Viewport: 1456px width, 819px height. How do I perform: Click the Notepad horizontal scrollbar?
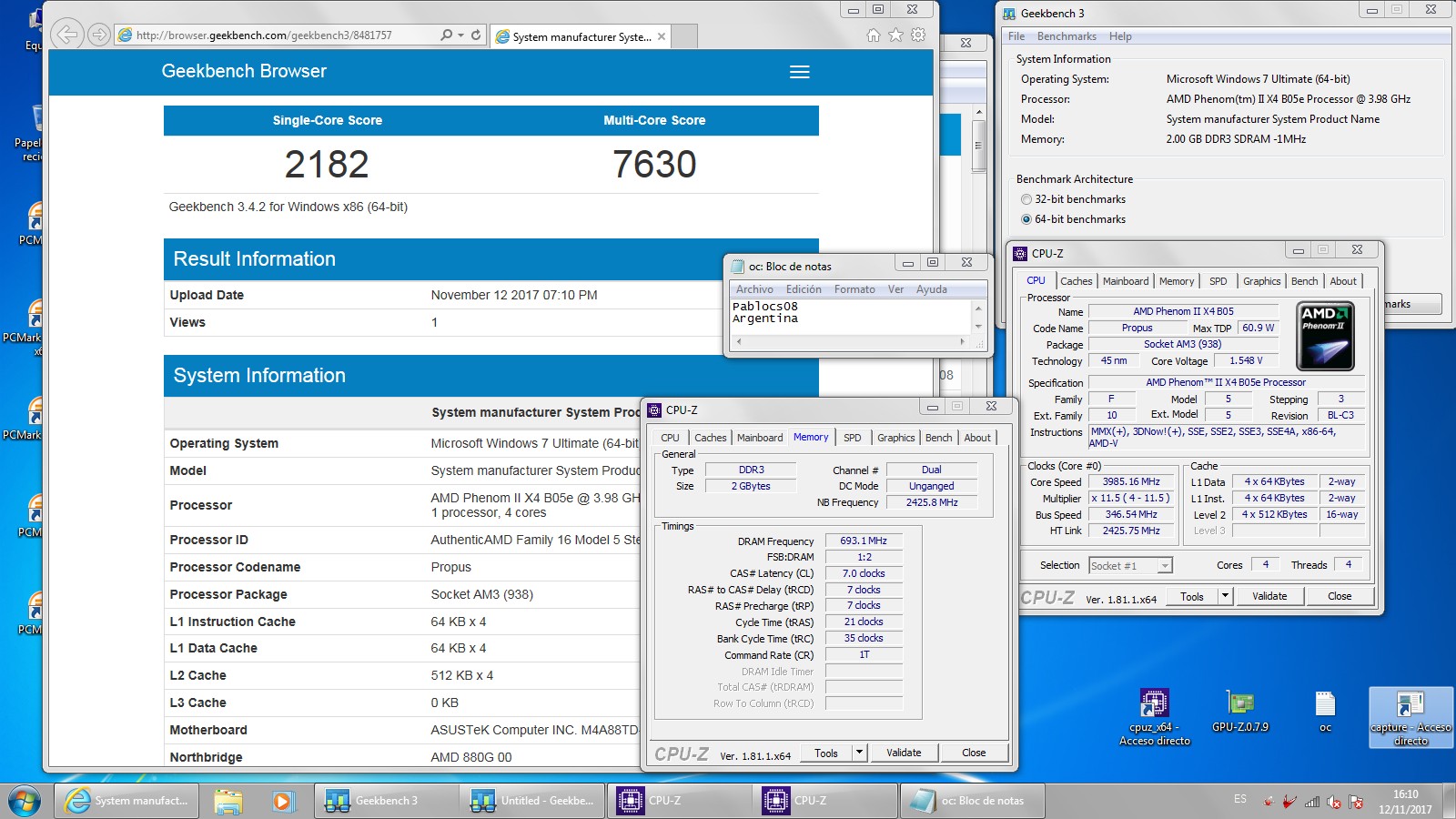(x=851, y=342)
